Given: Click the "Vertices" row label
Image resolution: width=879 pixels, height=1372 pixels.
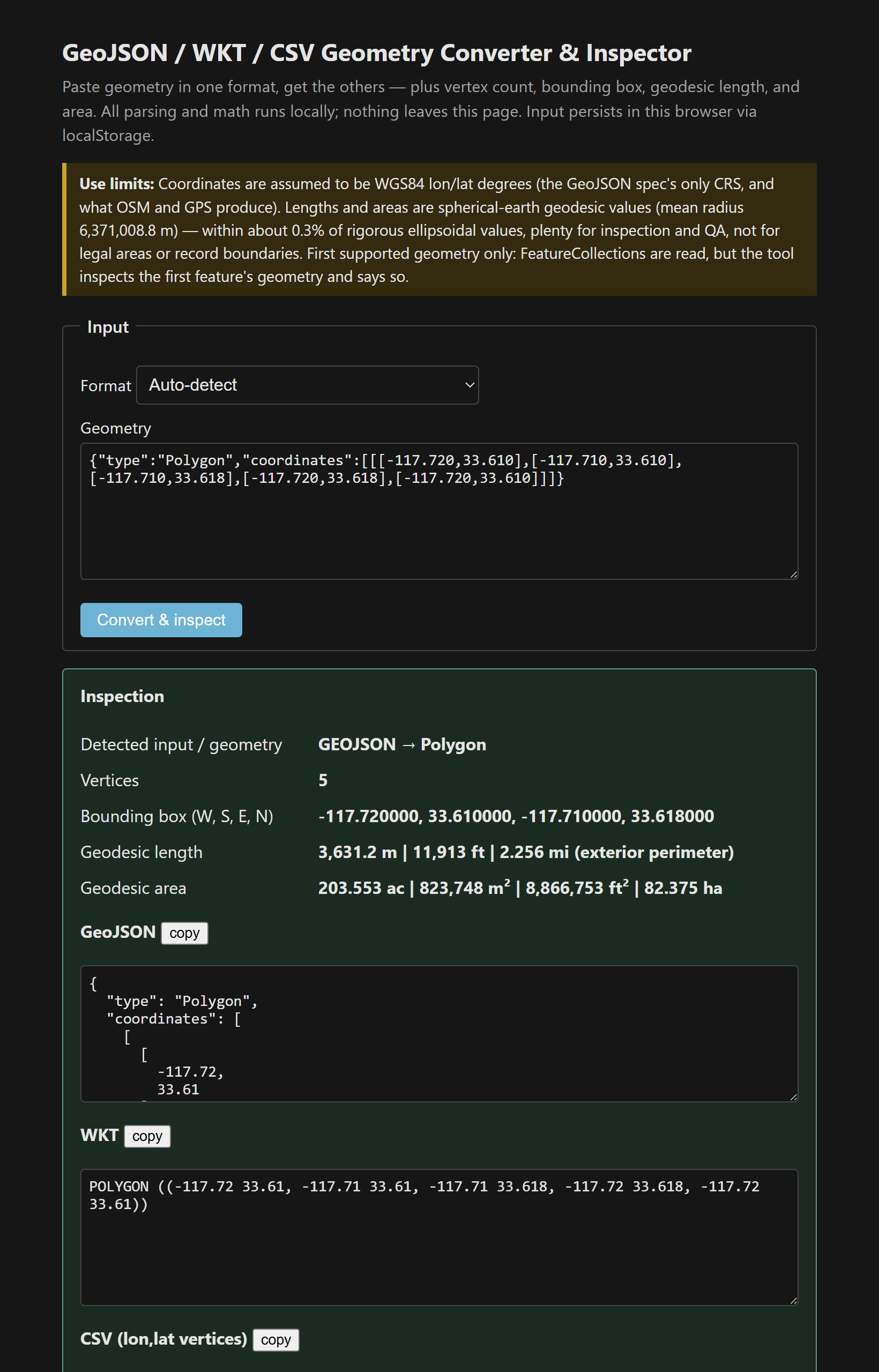Looking at the screenshot, I should coord(109,781).
